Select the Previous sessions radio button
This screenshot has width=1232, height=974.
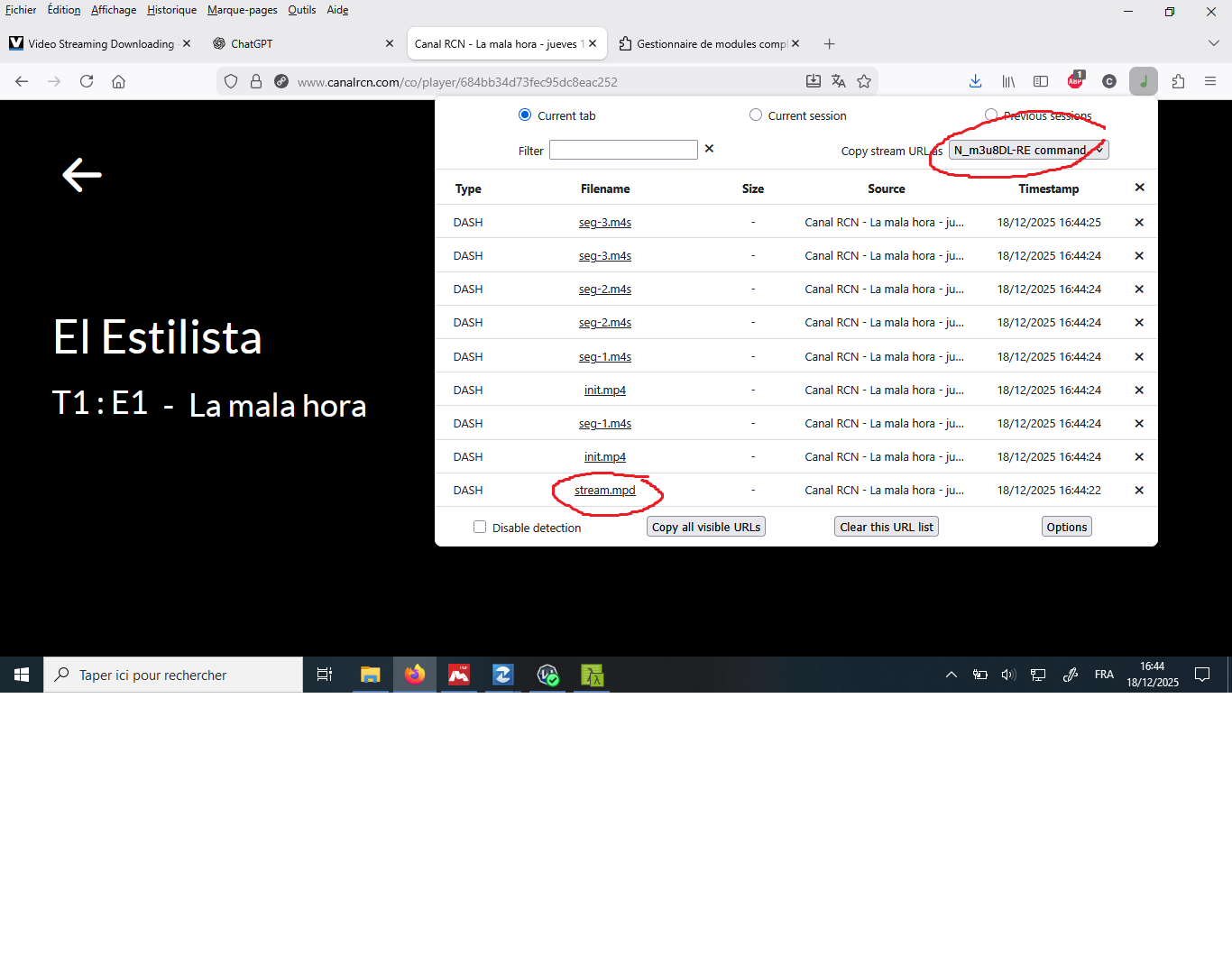(991, 115)
